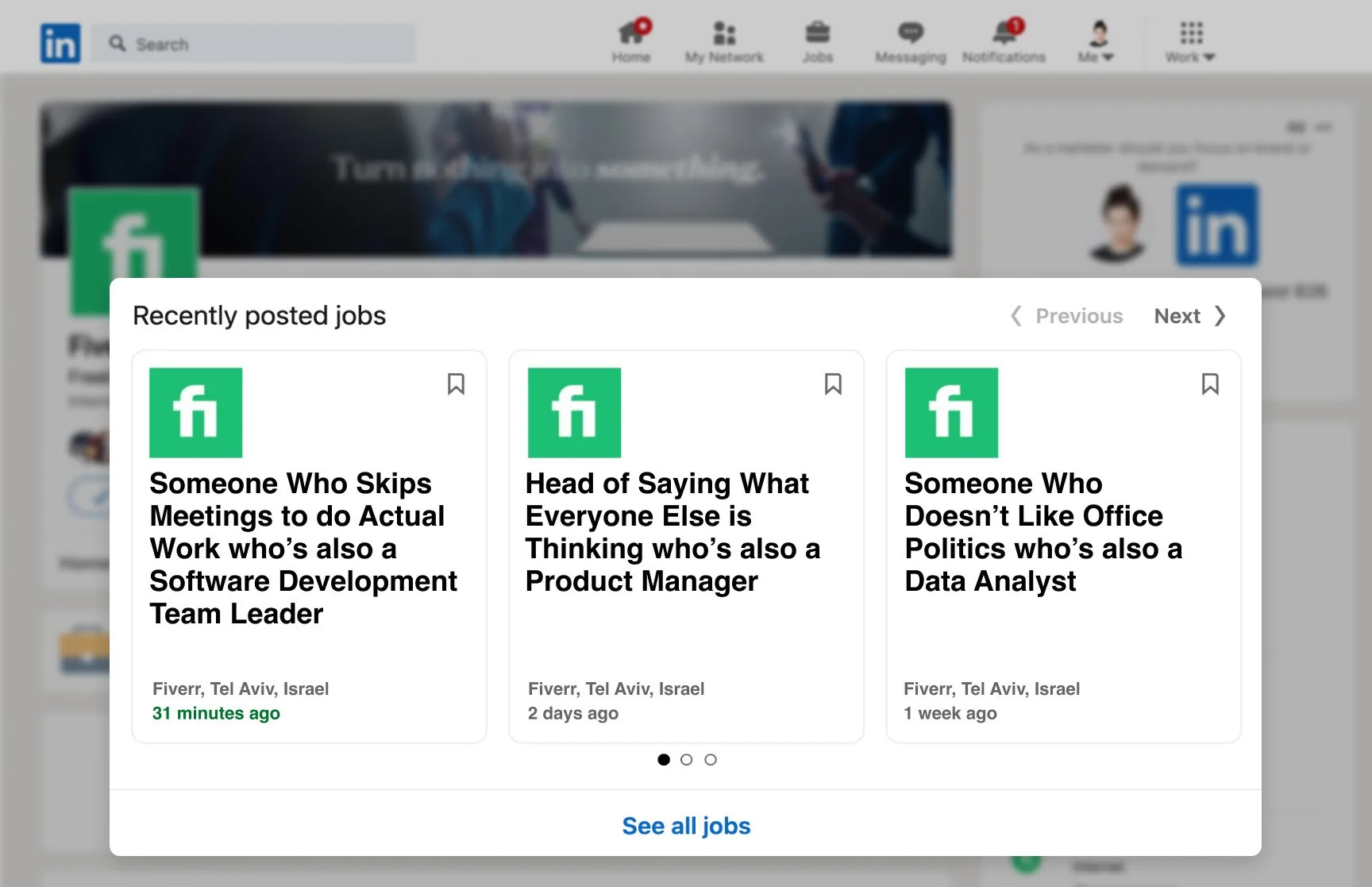Click Fiverr logo on Data Analyst card
The height and width of the screenshot is (887, 1372).
pyautogui.click(x=951, y=413)
